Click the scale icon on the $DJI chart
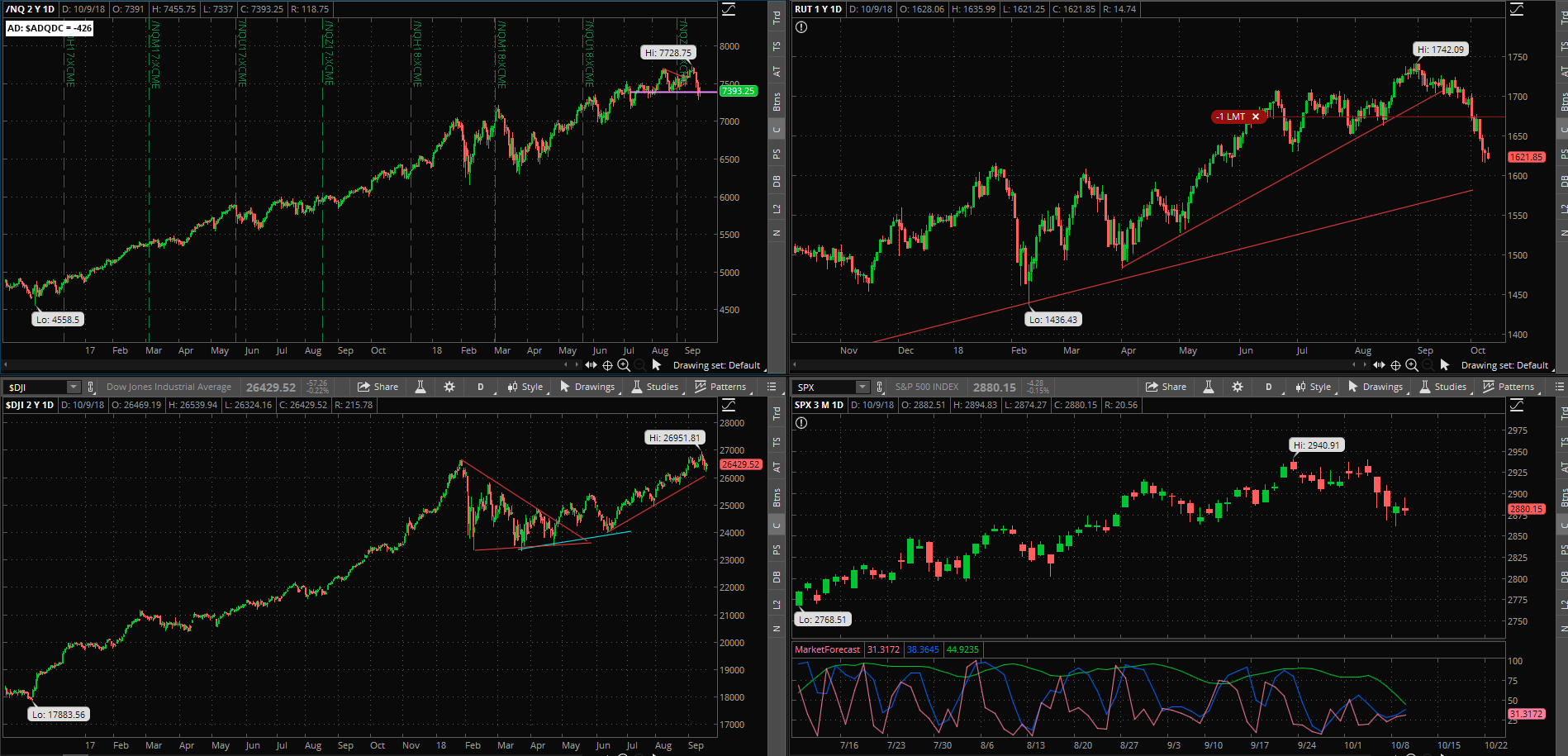This screenshot has width=1568, height=756. pos(729,405)
